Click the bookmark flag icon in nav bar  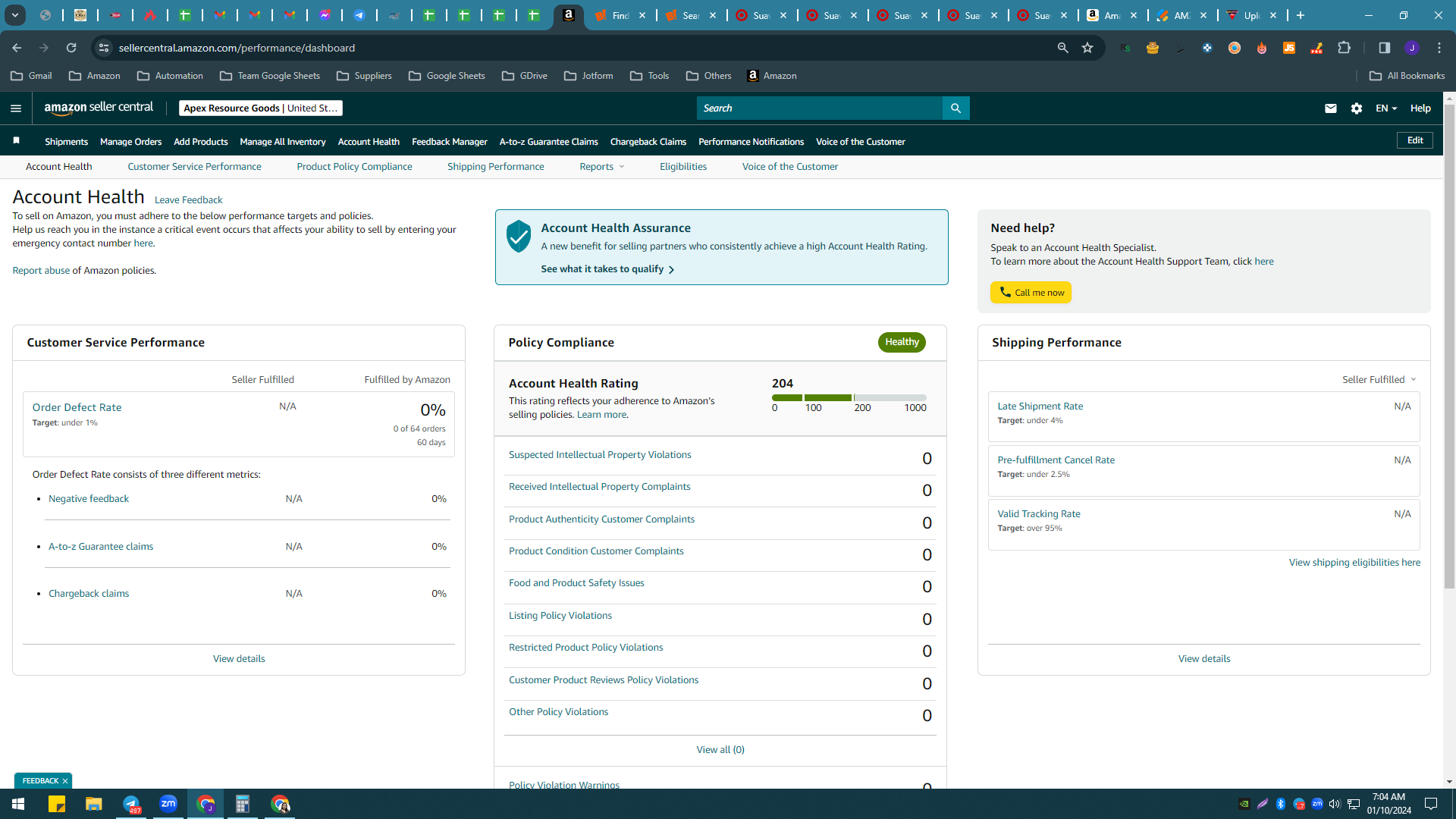pos(16,140)
